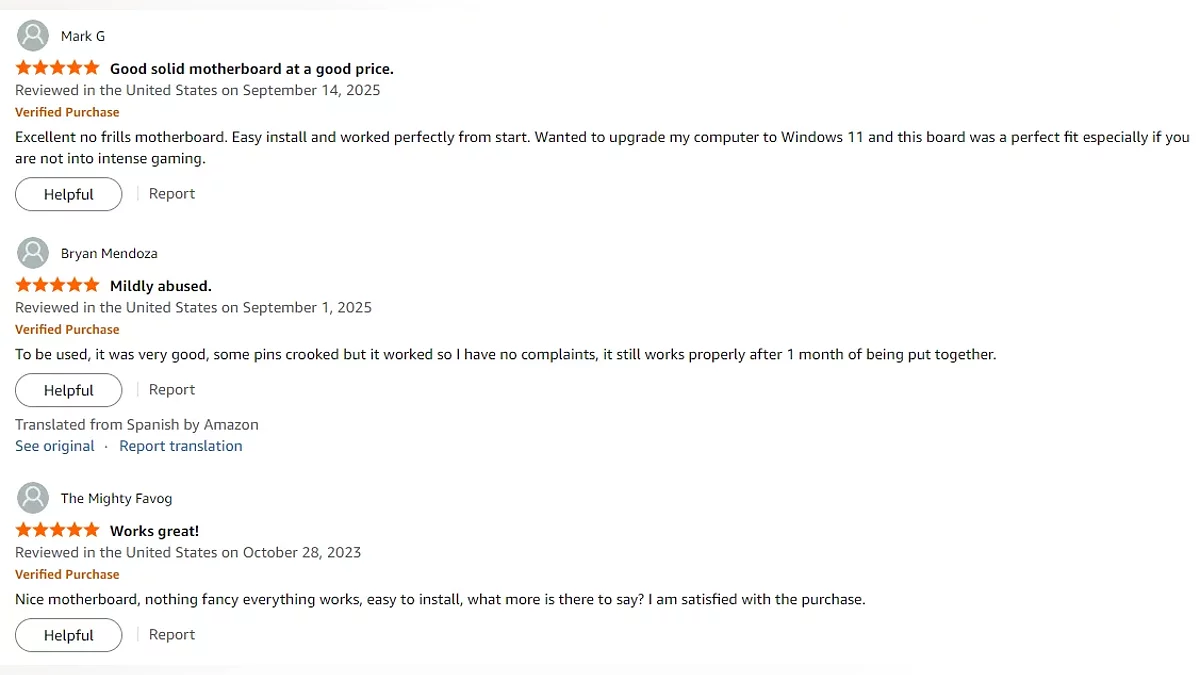The image size is (1200, 675).
Task: Click Bryan Mendoza's profile avatar icon
Action: point(33,253)
